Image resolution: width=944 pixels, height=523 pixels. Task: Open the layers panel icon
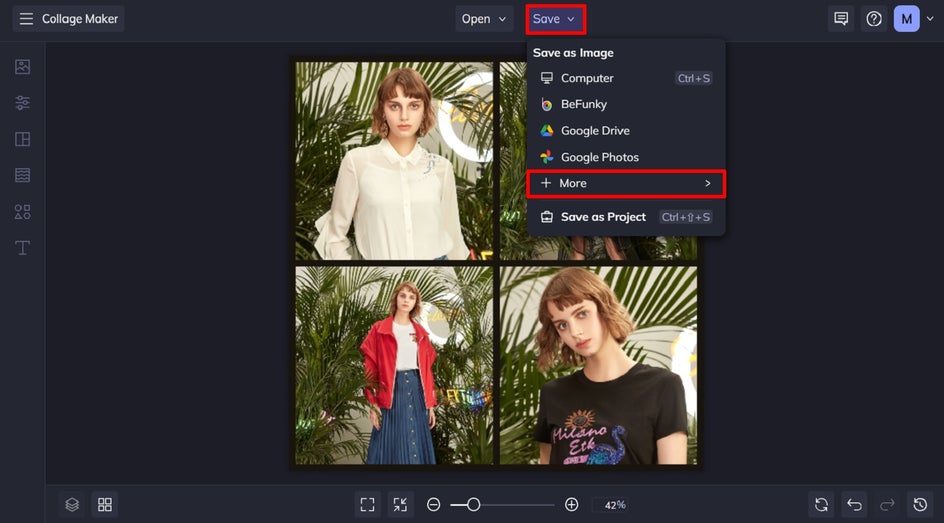click(x=72, y=504)
